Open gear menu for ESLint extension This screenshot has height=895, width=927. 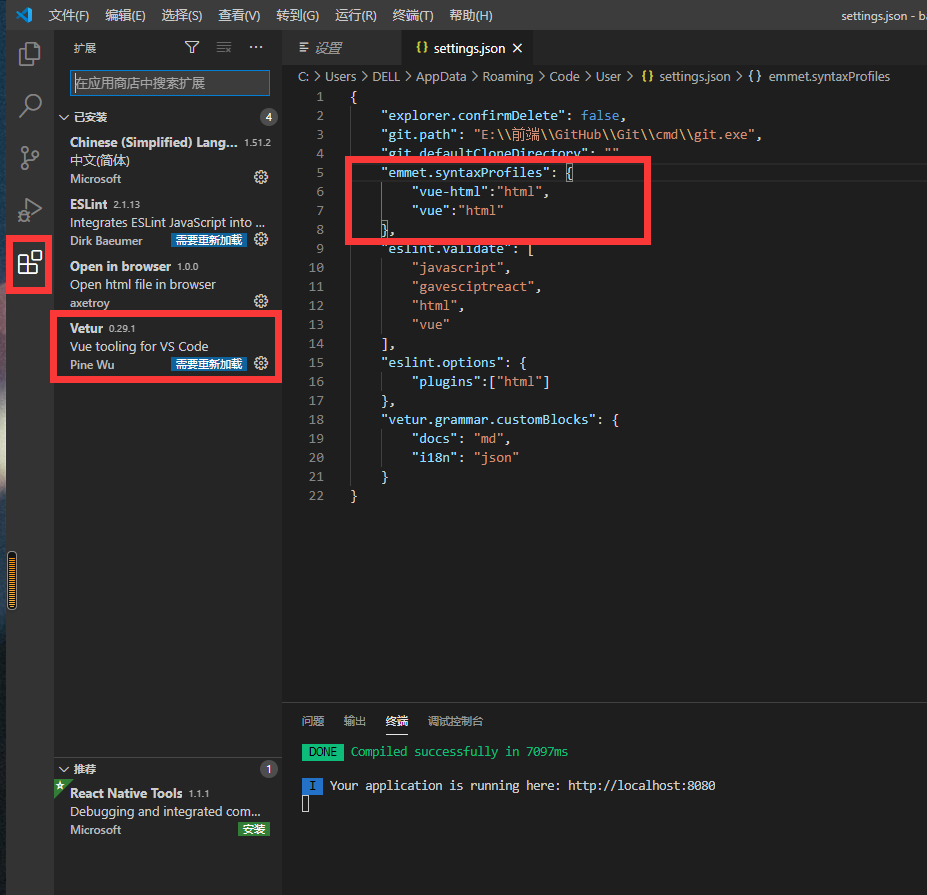click(x=261, y=239)
